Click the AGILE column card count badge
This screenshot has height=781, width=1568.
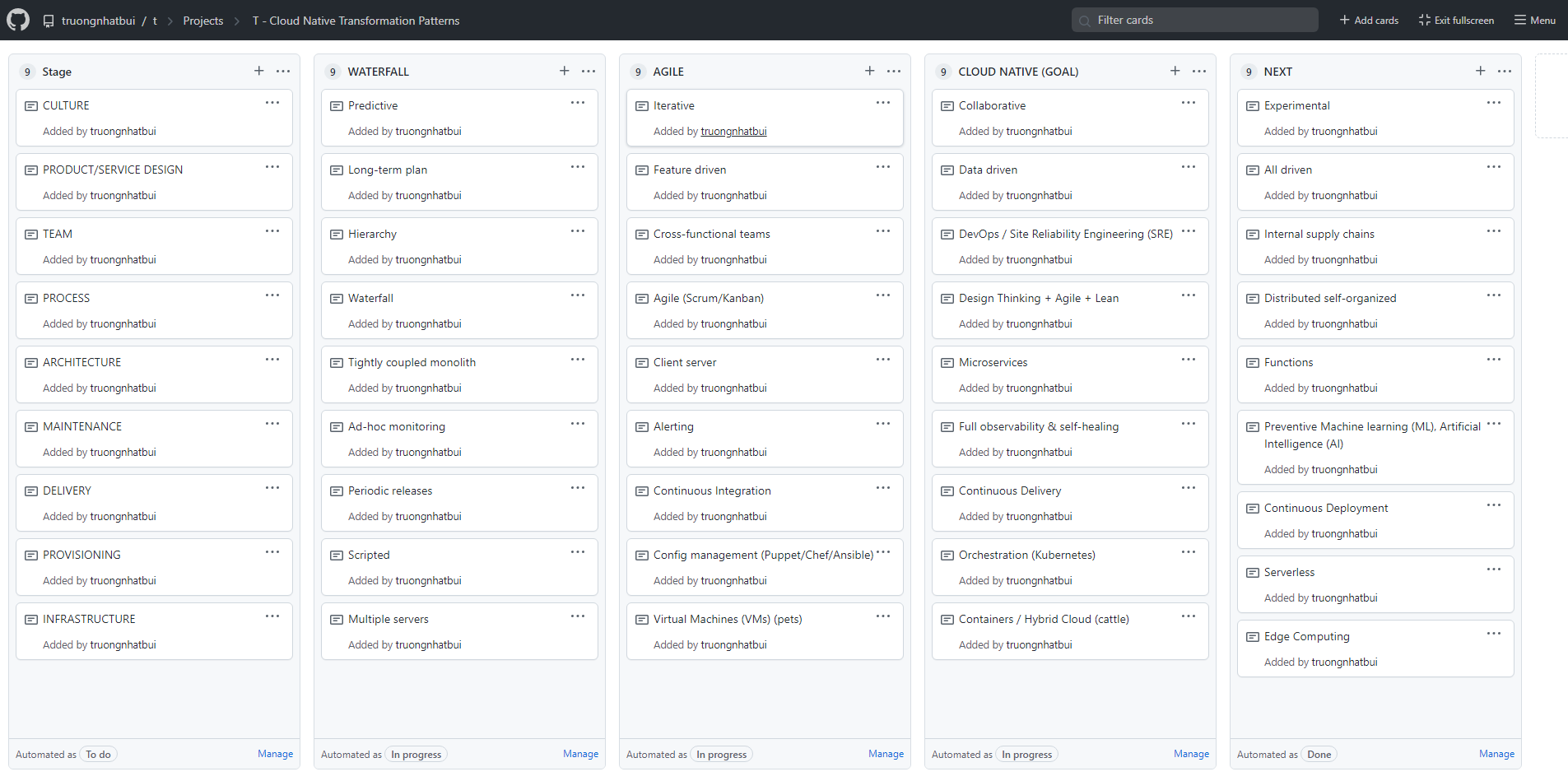point(638,72)
